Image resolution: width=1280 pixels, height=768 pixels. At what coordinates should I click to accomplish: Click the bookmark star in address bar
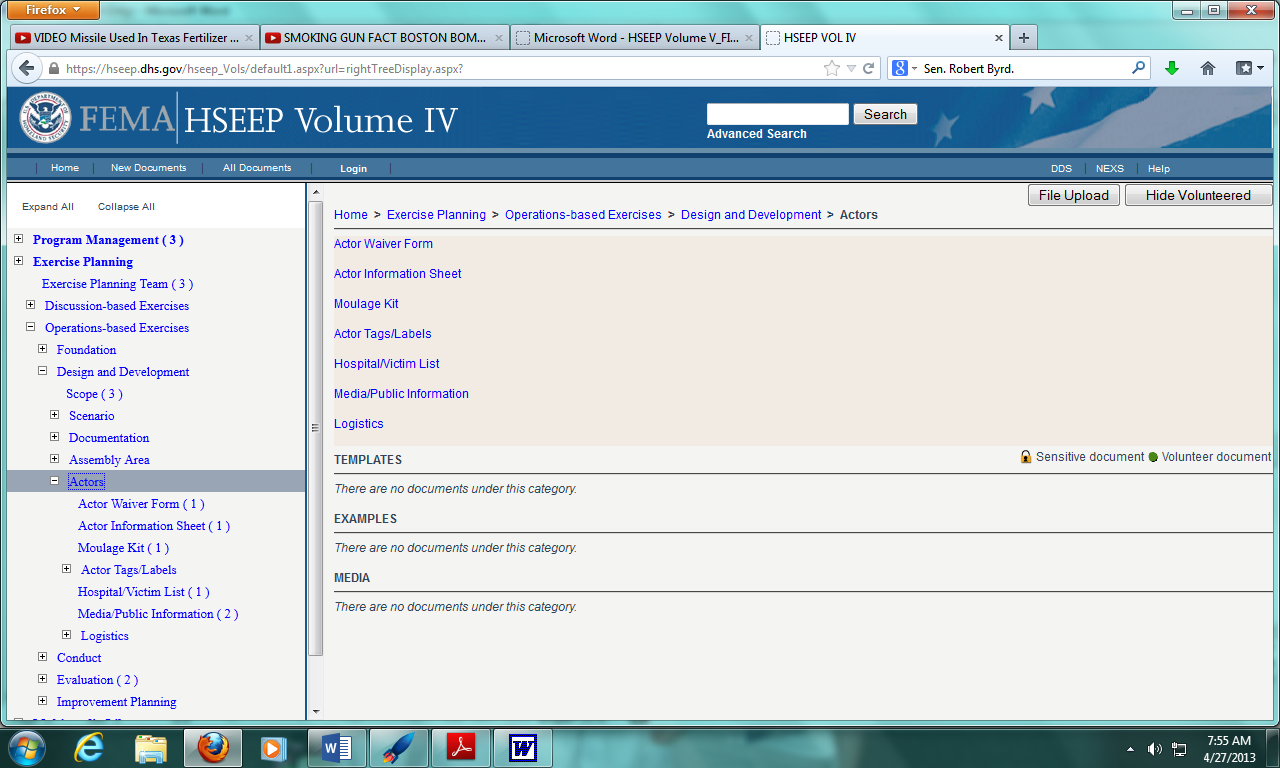tap(831, 69)
